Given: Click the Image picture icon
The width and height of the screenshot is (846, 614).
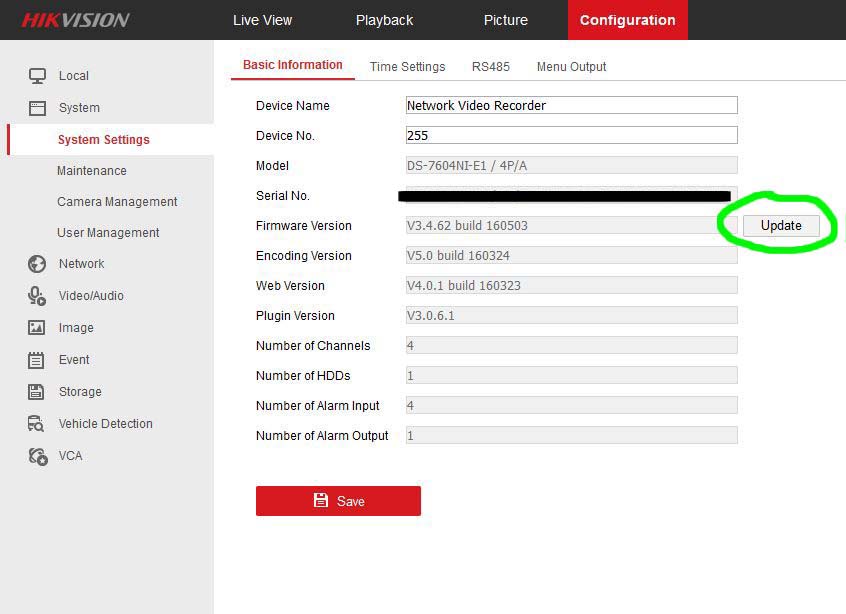Looking at the screenshot, I should coord(37,328).
